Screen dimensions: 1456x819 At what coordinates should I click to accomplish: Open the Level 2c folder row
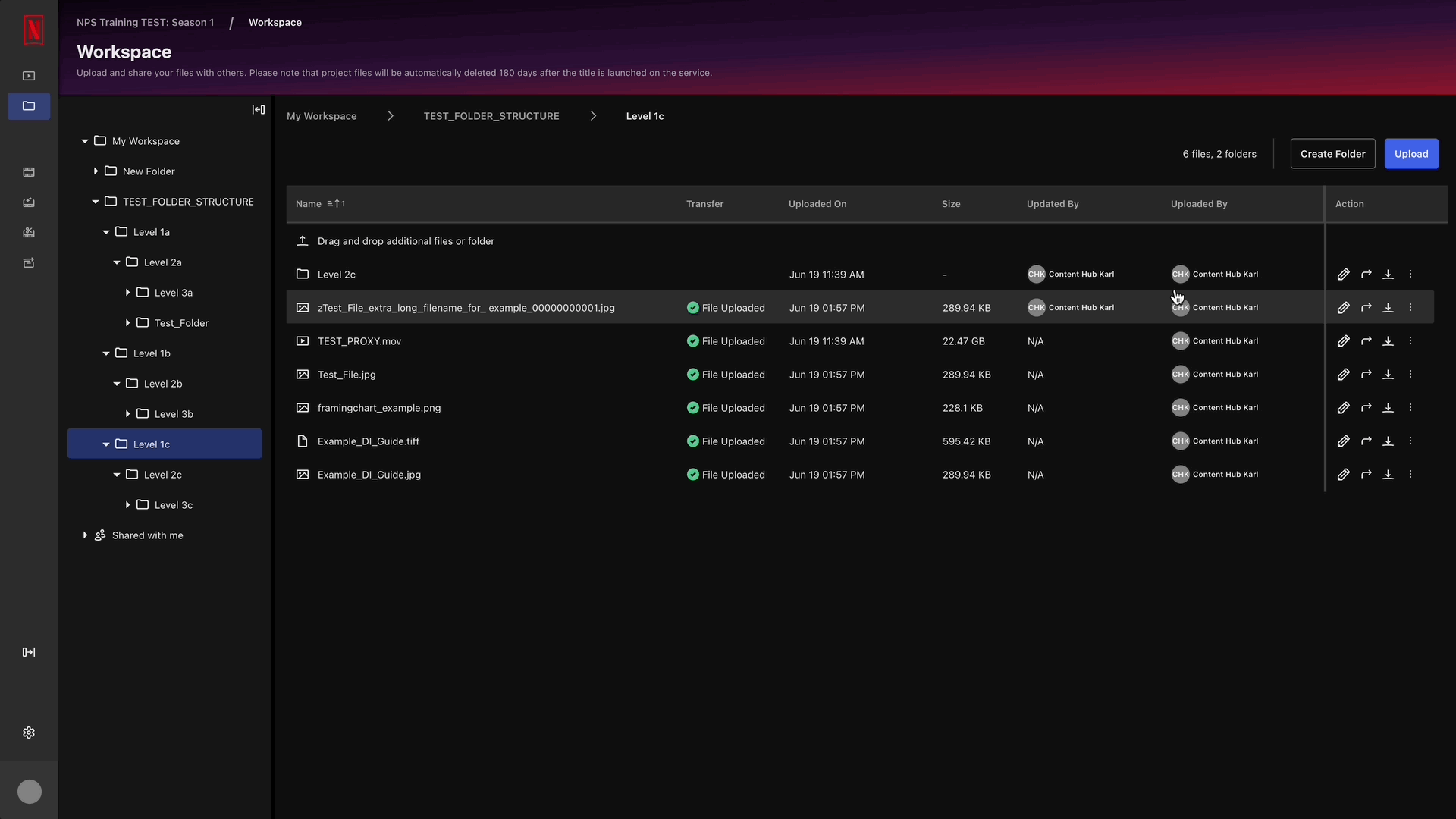pos(337,275)
